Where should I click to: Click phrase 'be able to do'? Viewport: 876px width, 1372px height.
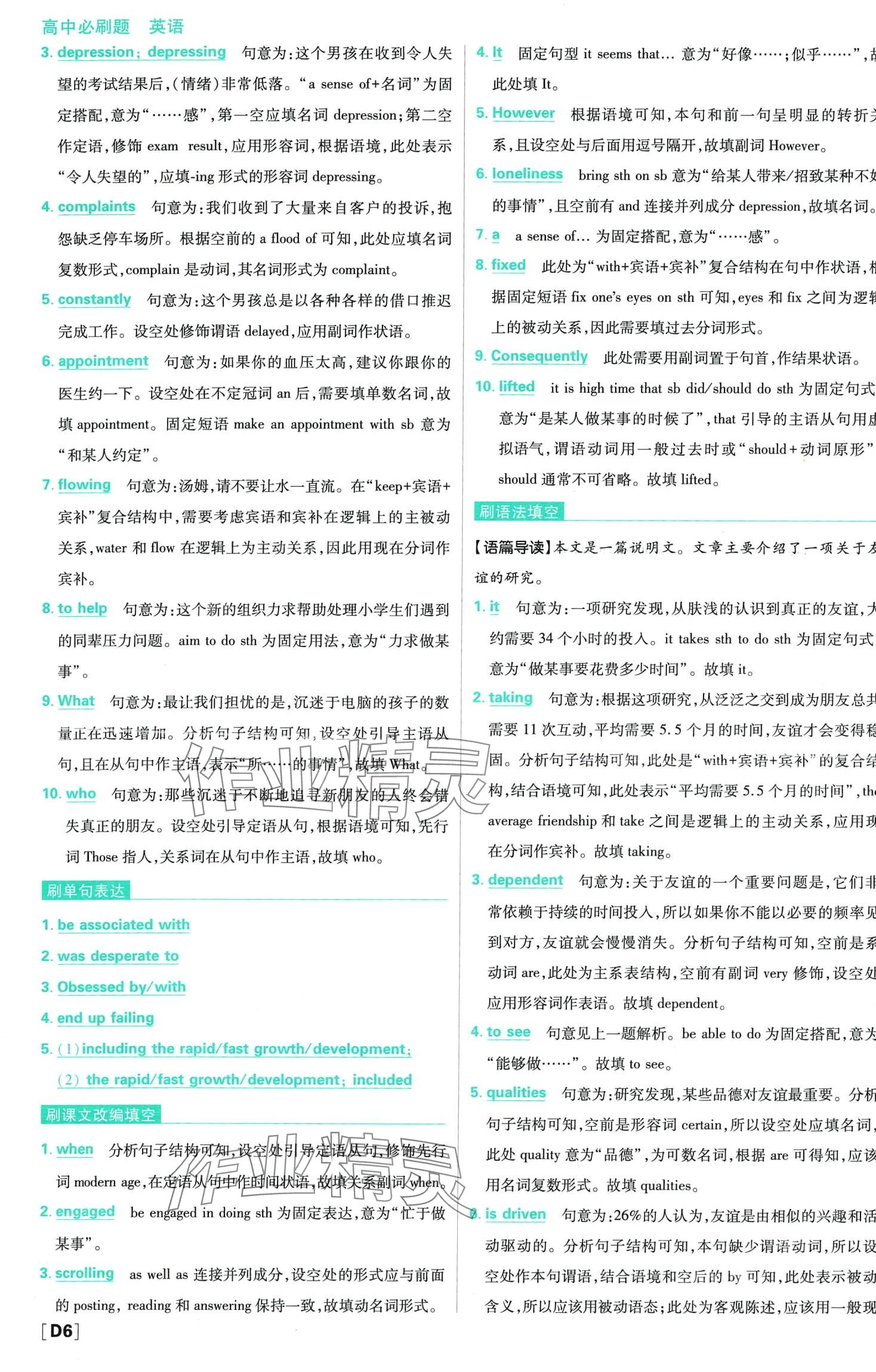point(721,1033)
